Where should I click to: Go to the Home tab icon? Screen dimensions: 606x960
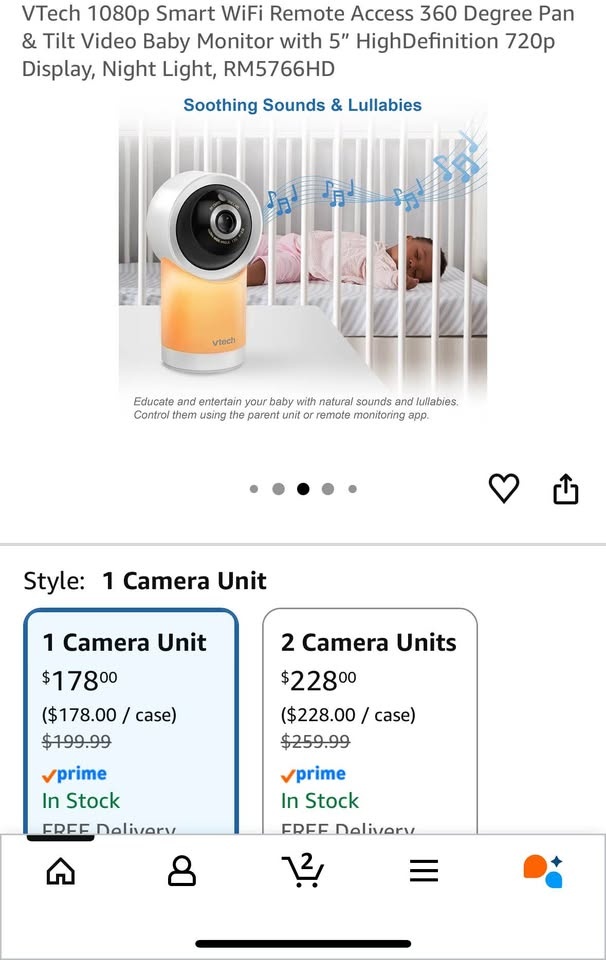(x=61, y=871)
